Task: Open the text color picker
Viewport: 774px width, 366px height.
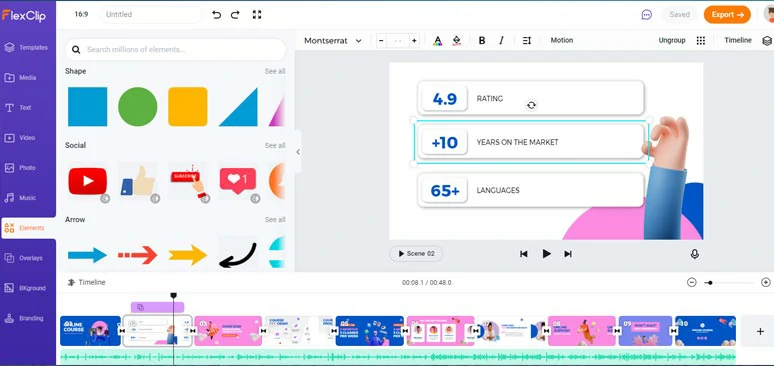Action: tap(437, 41)
